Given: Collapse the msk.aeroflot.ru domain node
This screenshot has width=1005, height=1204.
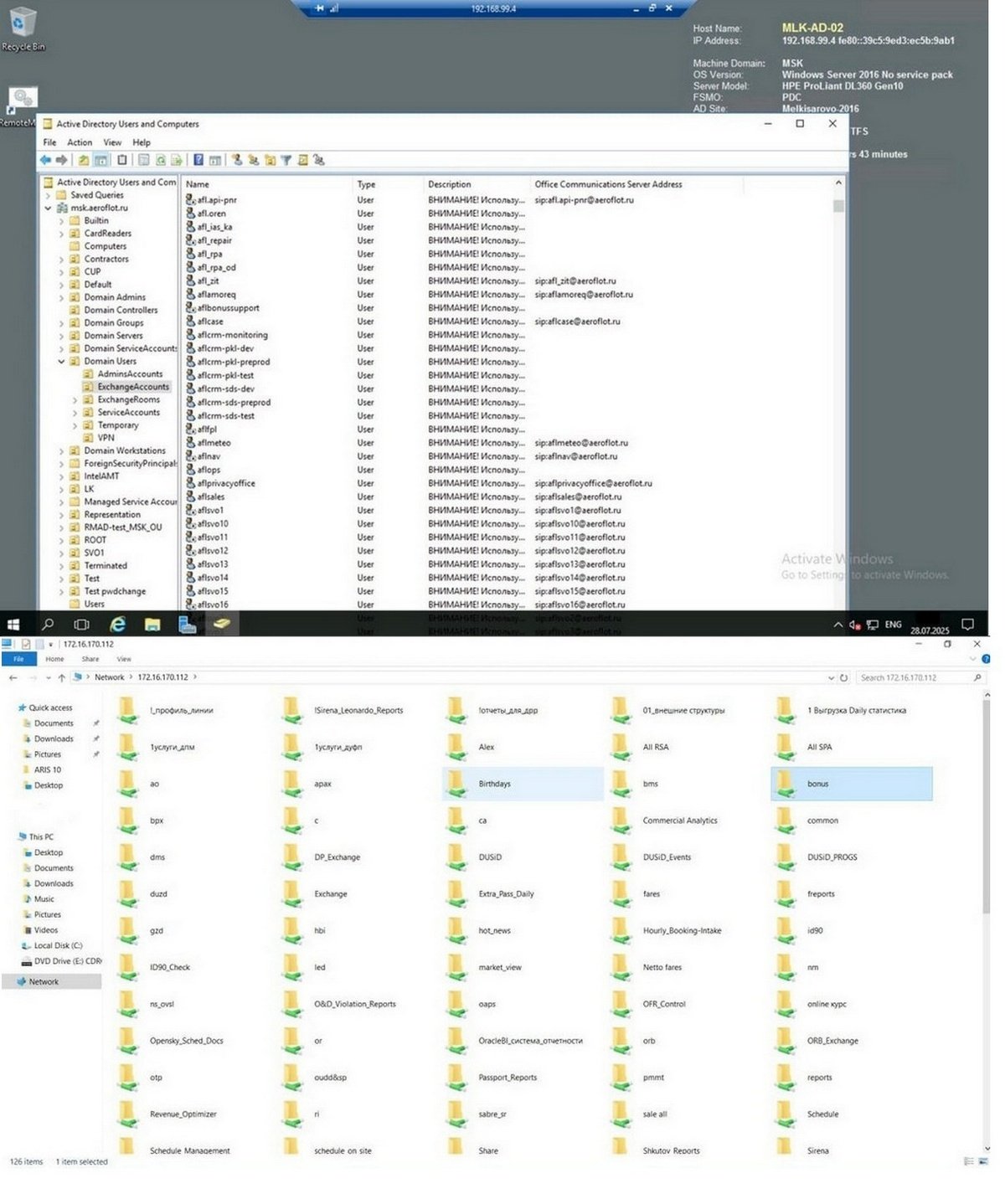Looking at the screenshot, I should pos(48,208).
